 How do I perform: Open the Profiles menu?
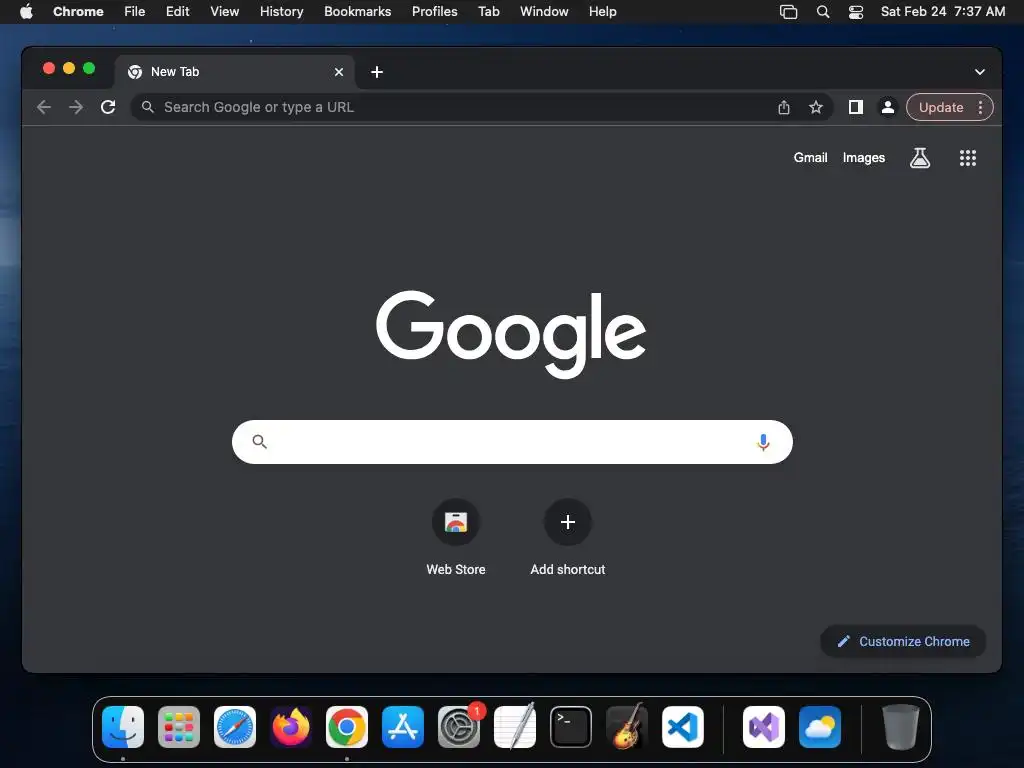(434, 11)
